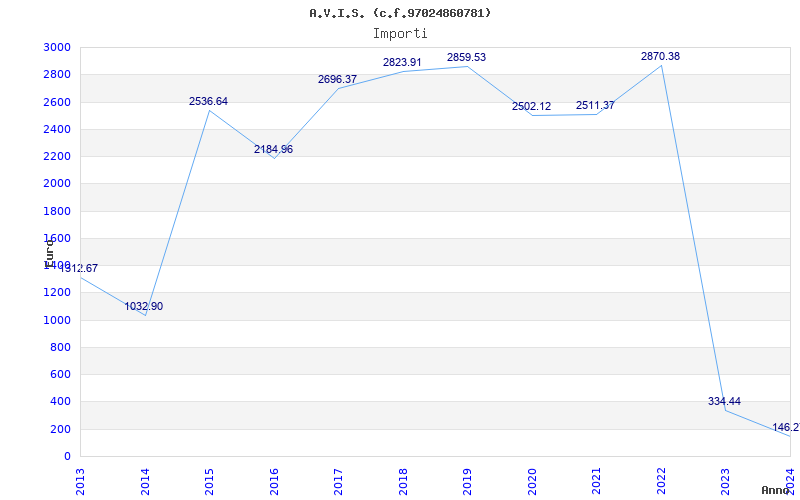Select the 1032.90 data label

[x=144, y=307]
